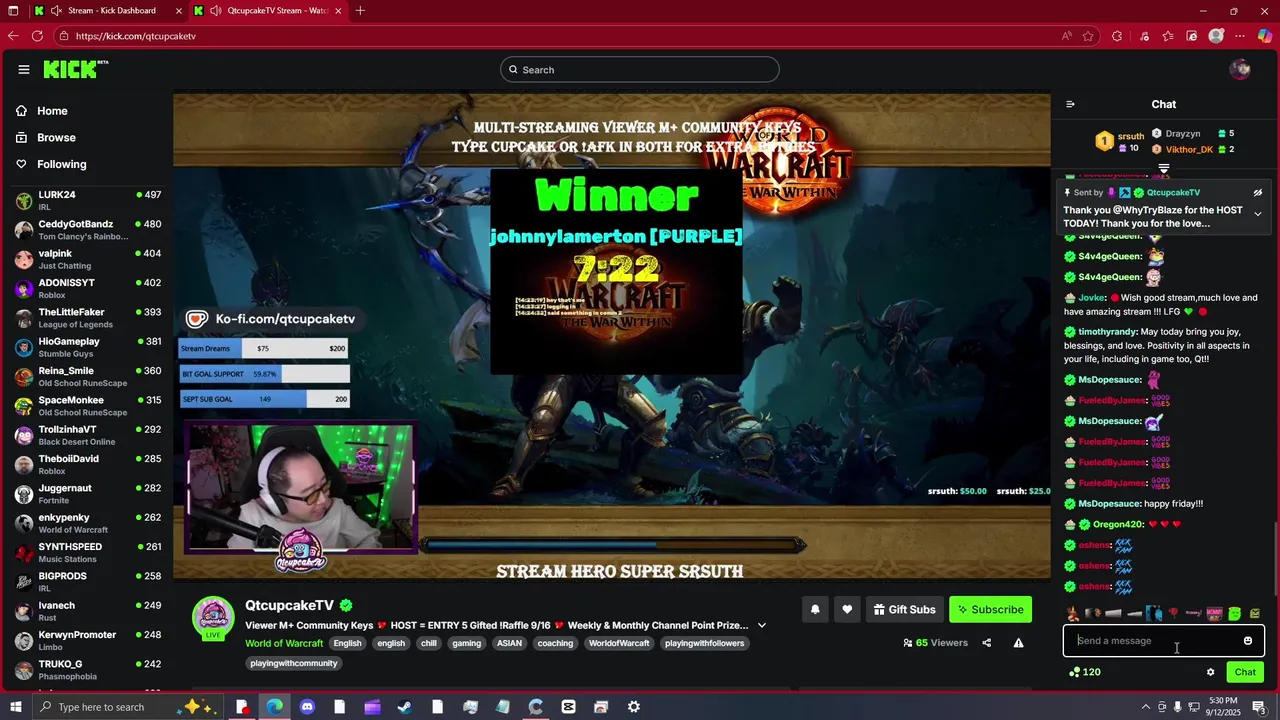Click QtcupcakeTV streamer avatar with LIVE badge
Image resolution: width=1280 pixels, height=720 pixels.
click(x=213, y=618)
